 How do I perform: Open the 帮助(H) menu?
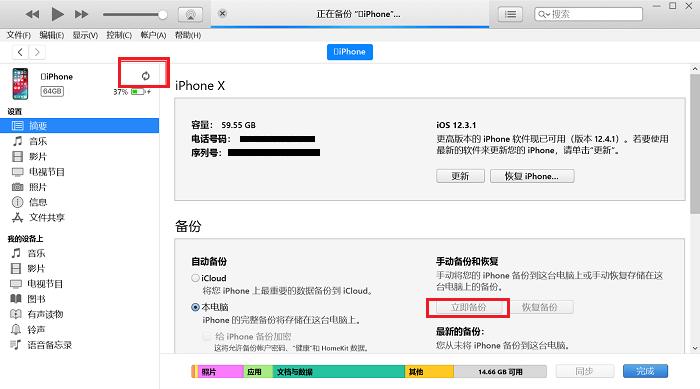(x=188, y=35)
